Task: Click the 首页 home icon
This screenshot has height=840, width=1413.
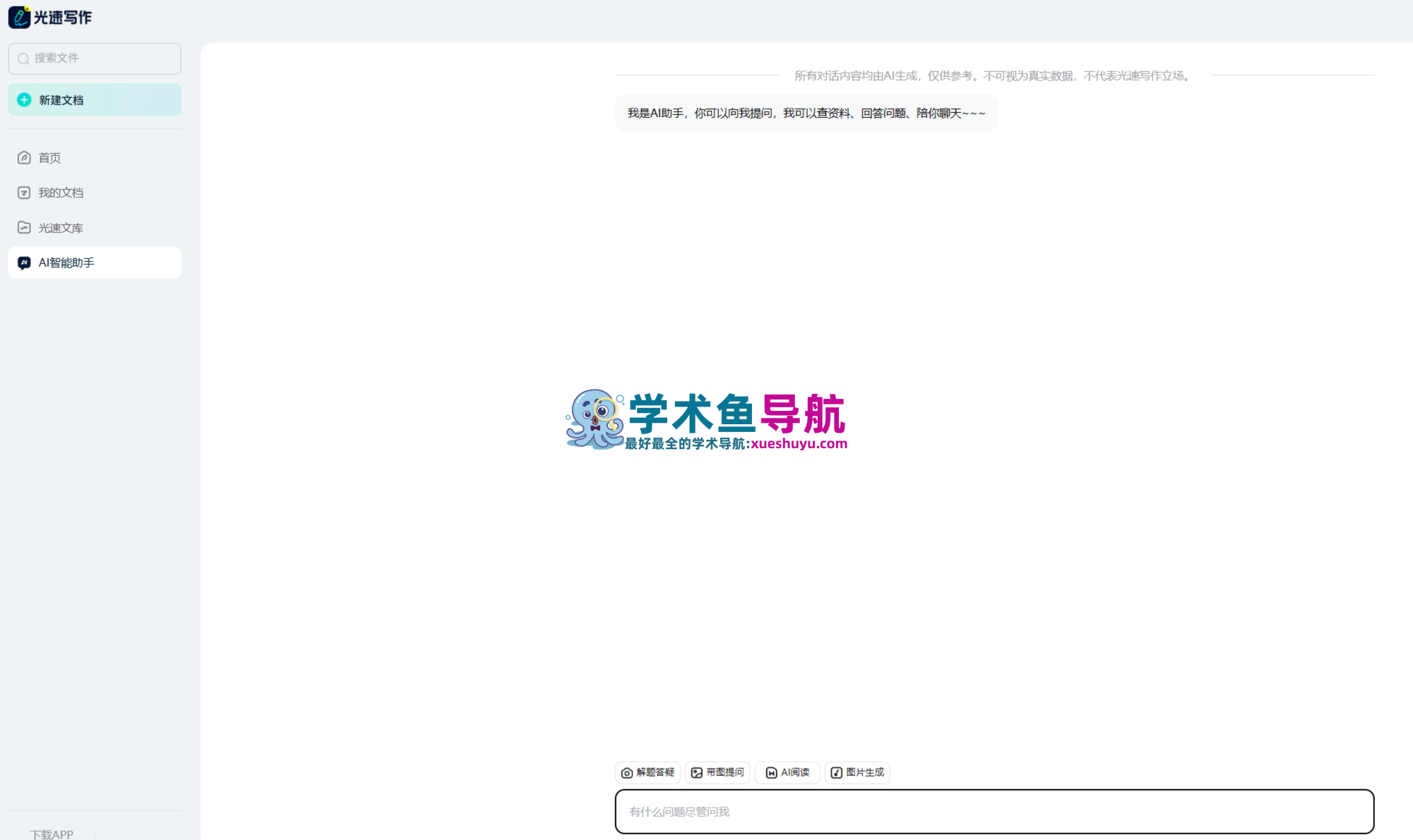Action: pos(24,157)
